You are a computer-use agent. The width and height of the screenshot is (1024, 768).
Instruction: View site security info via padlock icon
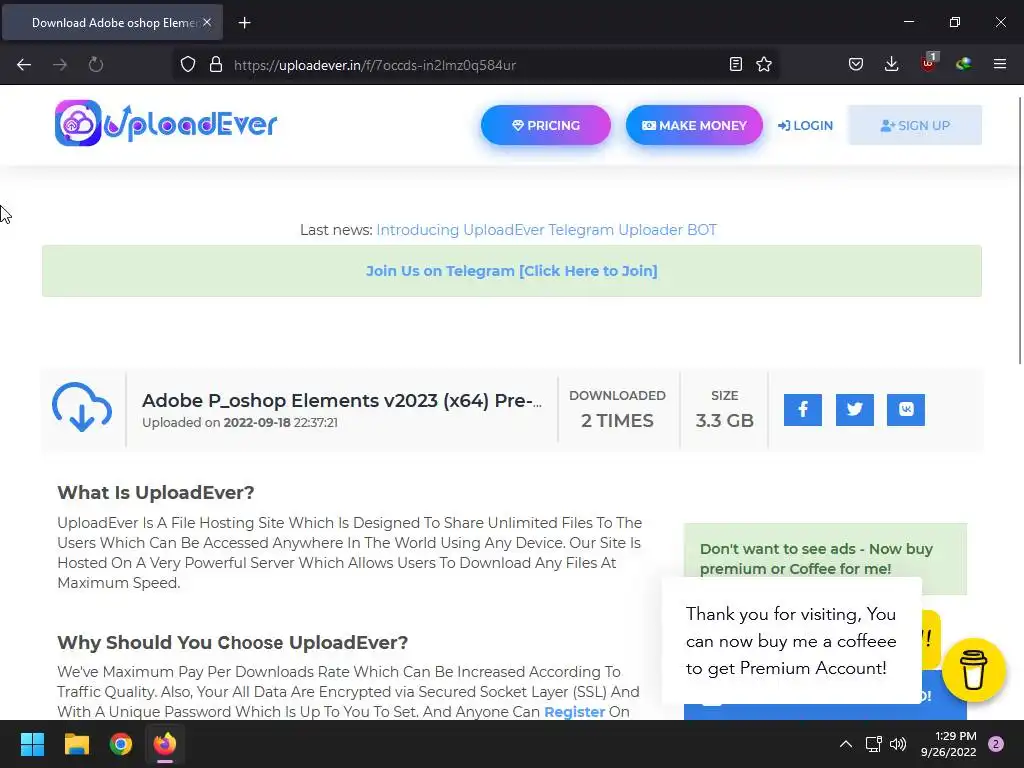coord(216,65)
